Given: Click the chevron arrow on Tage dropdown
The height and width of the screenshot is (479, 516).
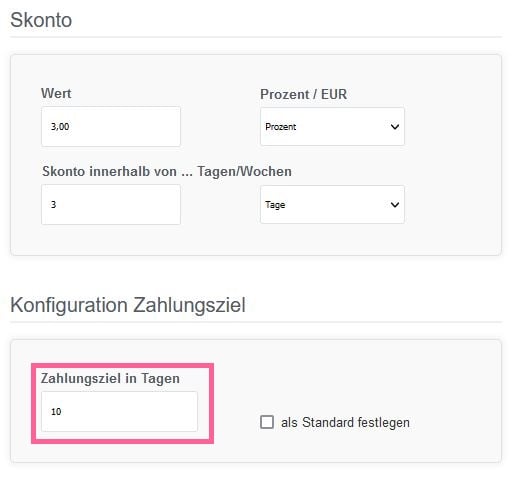Looking at the screenshot, I should [395, 205].
